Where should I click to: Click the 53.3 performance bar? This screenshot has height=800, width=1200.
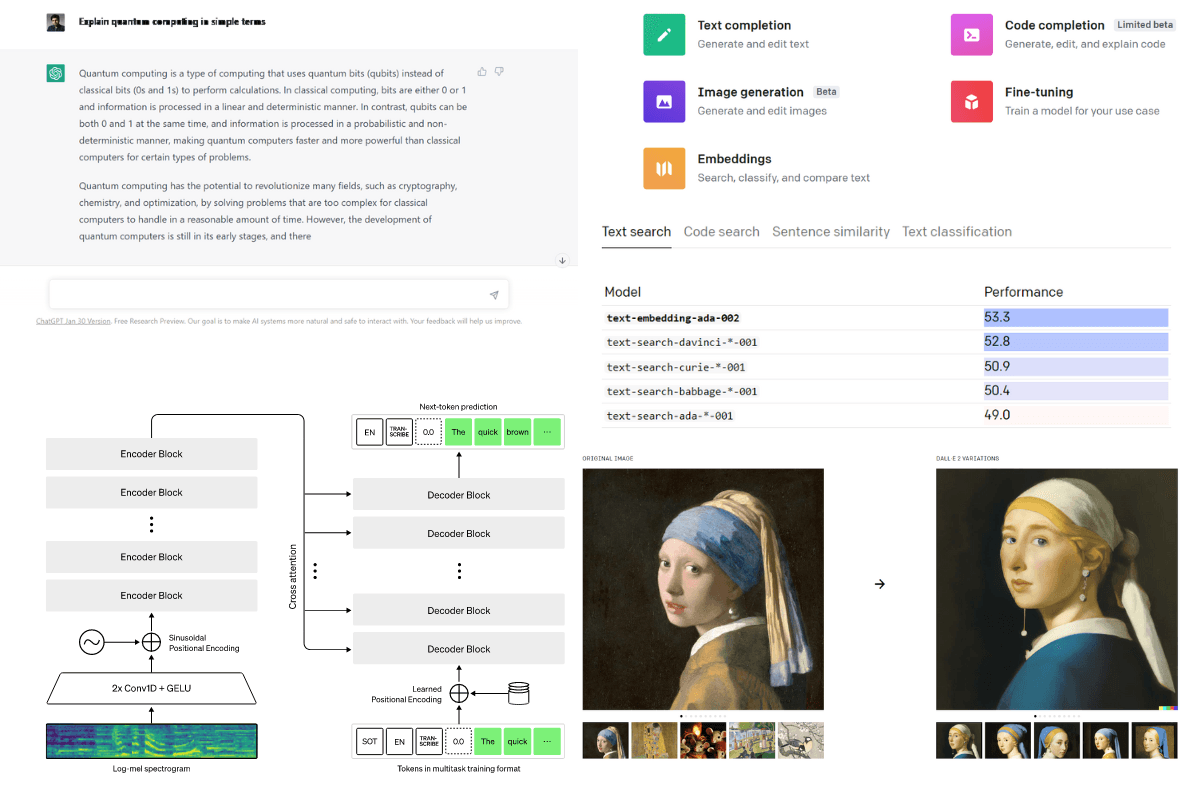tap(1076, 318)
